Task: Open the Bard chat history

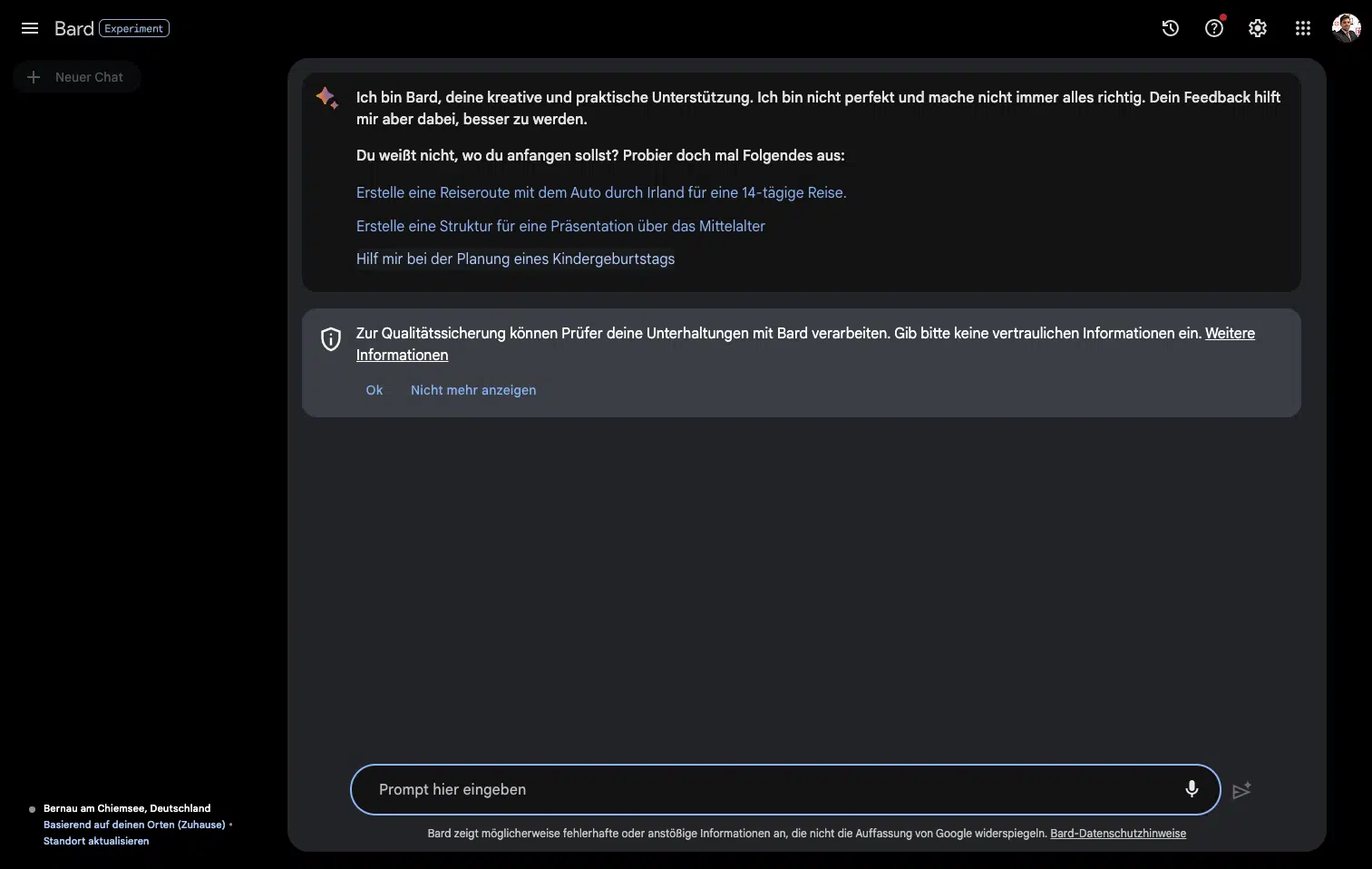Action: point(1169,28)
